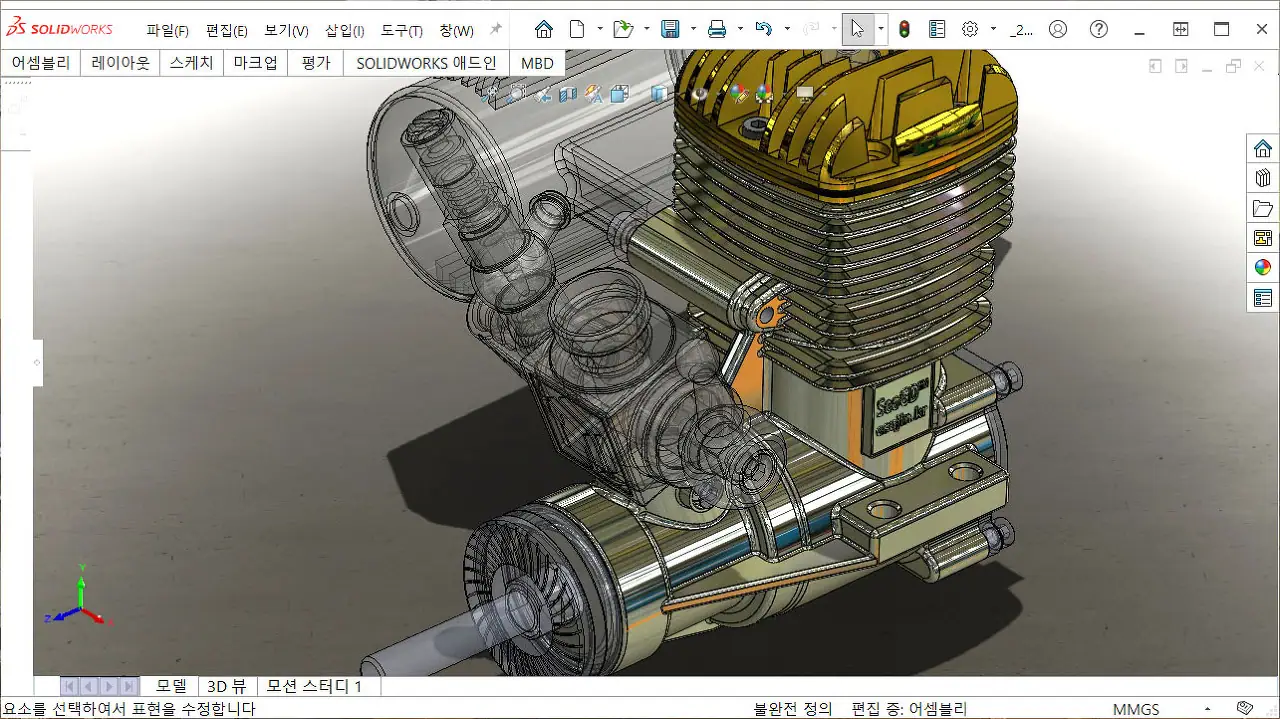The image size is (1280, 719).
Task: Switch to the 스케치 tab
Action: (191, 63)
